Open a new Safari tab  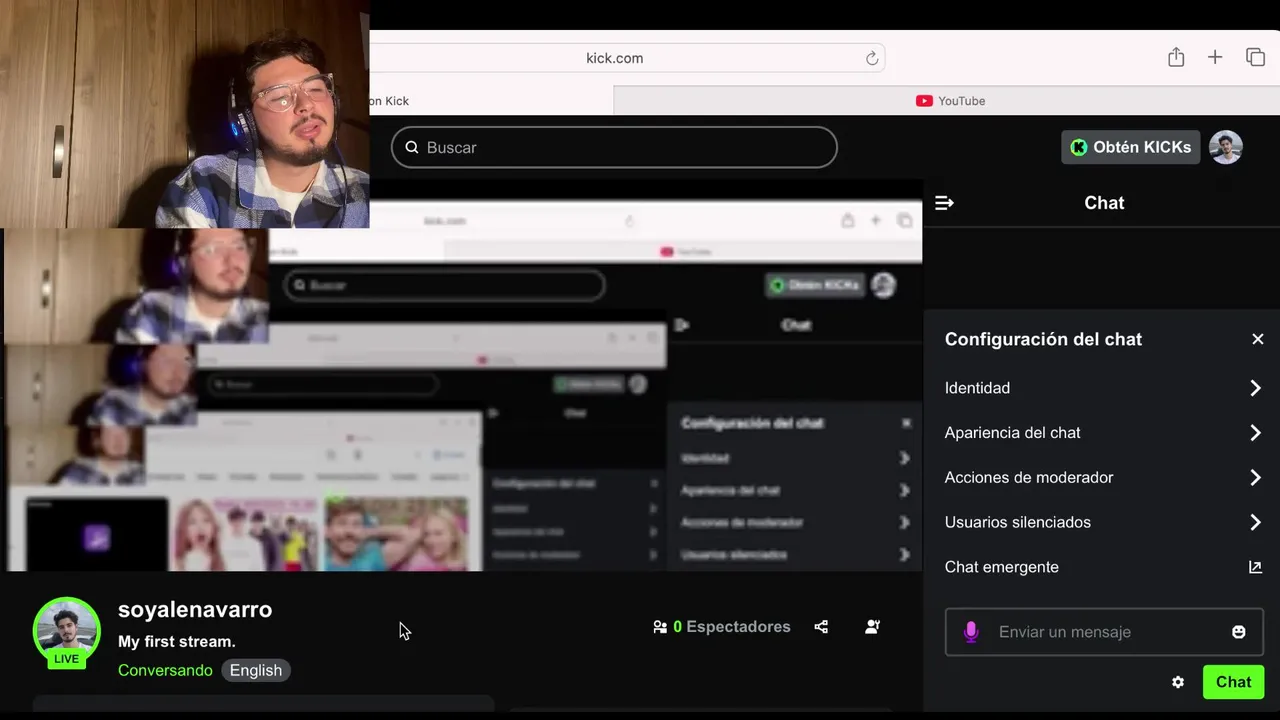(x=1215, y=57)
